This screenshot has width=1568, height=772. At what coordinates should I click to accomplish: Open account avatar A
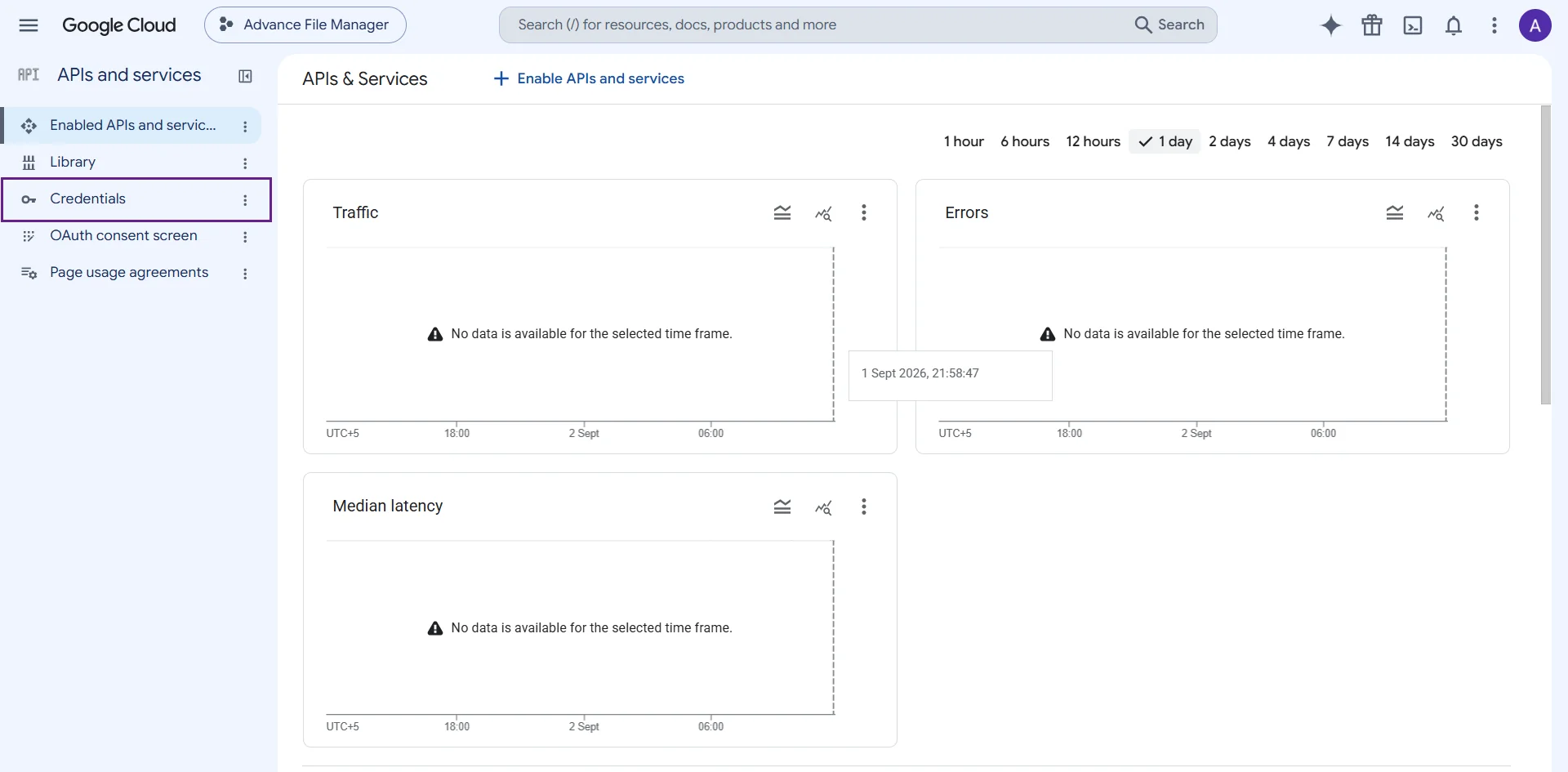click(1535, 25)
